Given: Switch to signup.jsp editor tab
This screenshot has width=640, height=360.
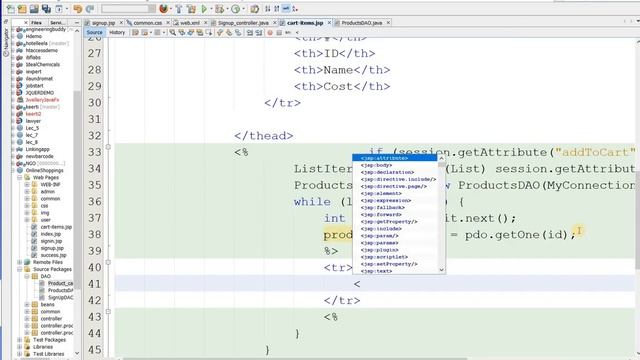Looking at the screenshot, I should click(103, 23).
